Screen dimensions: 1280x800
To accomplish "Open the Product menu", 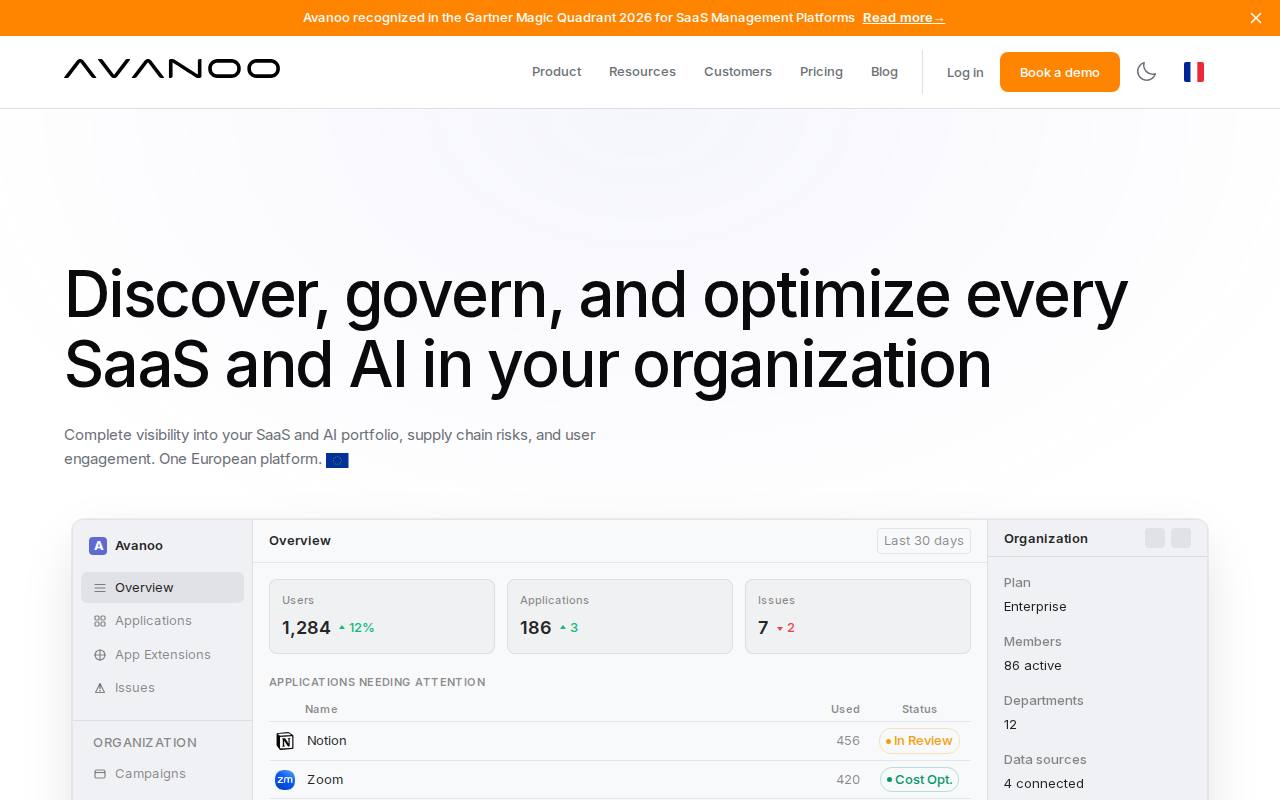I will click(x=556, y=72).
